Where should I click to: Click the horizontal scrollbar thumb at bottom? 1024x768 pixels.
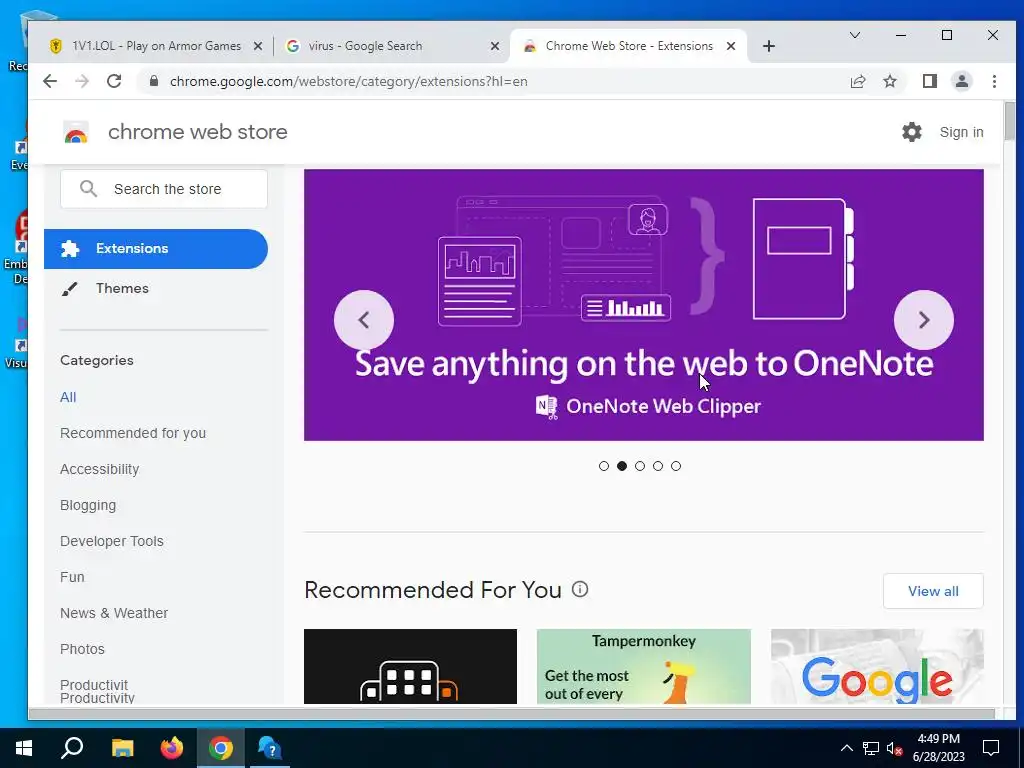pyautogui.click(x=510, y=714)
